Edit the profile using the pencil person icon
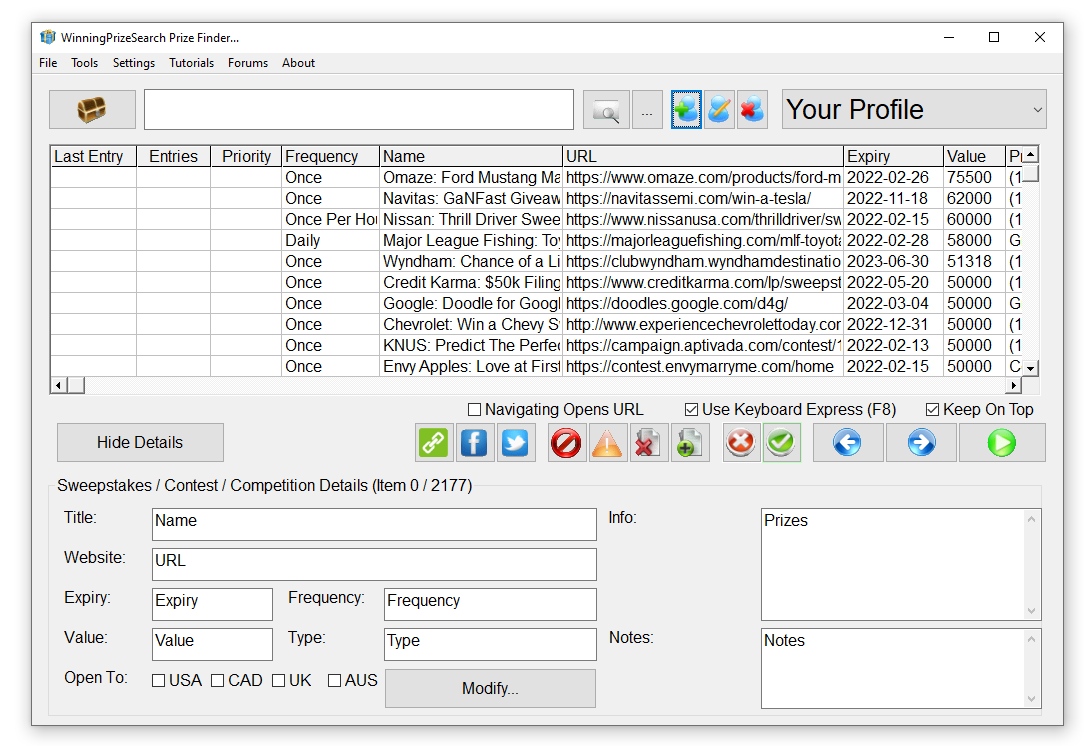This screenshot has width=1084, height=746. 719,109
